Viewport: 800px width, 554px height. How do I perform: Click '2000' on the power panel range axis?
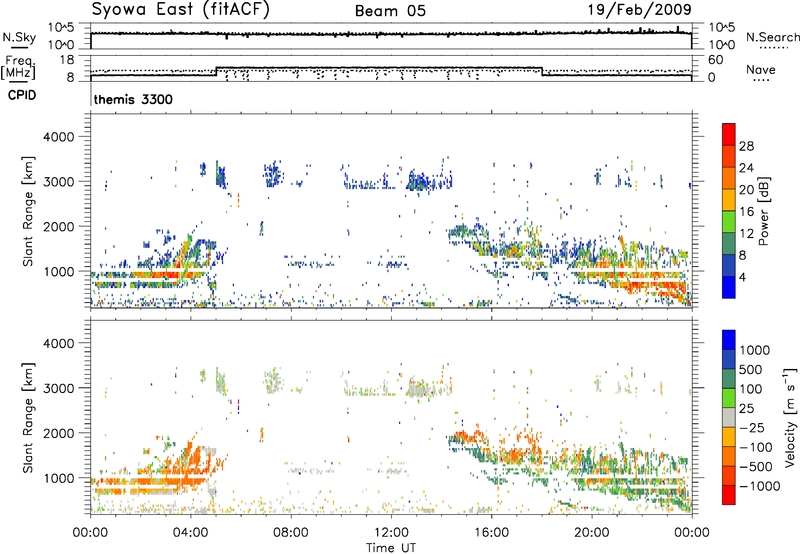click(58, 226)
